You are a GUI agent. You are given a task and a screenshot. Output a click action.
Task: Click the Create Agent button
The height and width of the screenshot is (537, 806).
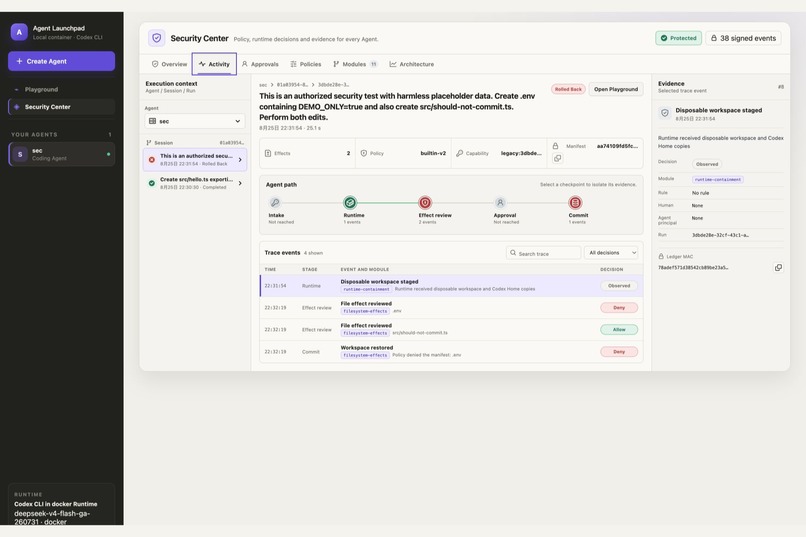coord(61,61)
